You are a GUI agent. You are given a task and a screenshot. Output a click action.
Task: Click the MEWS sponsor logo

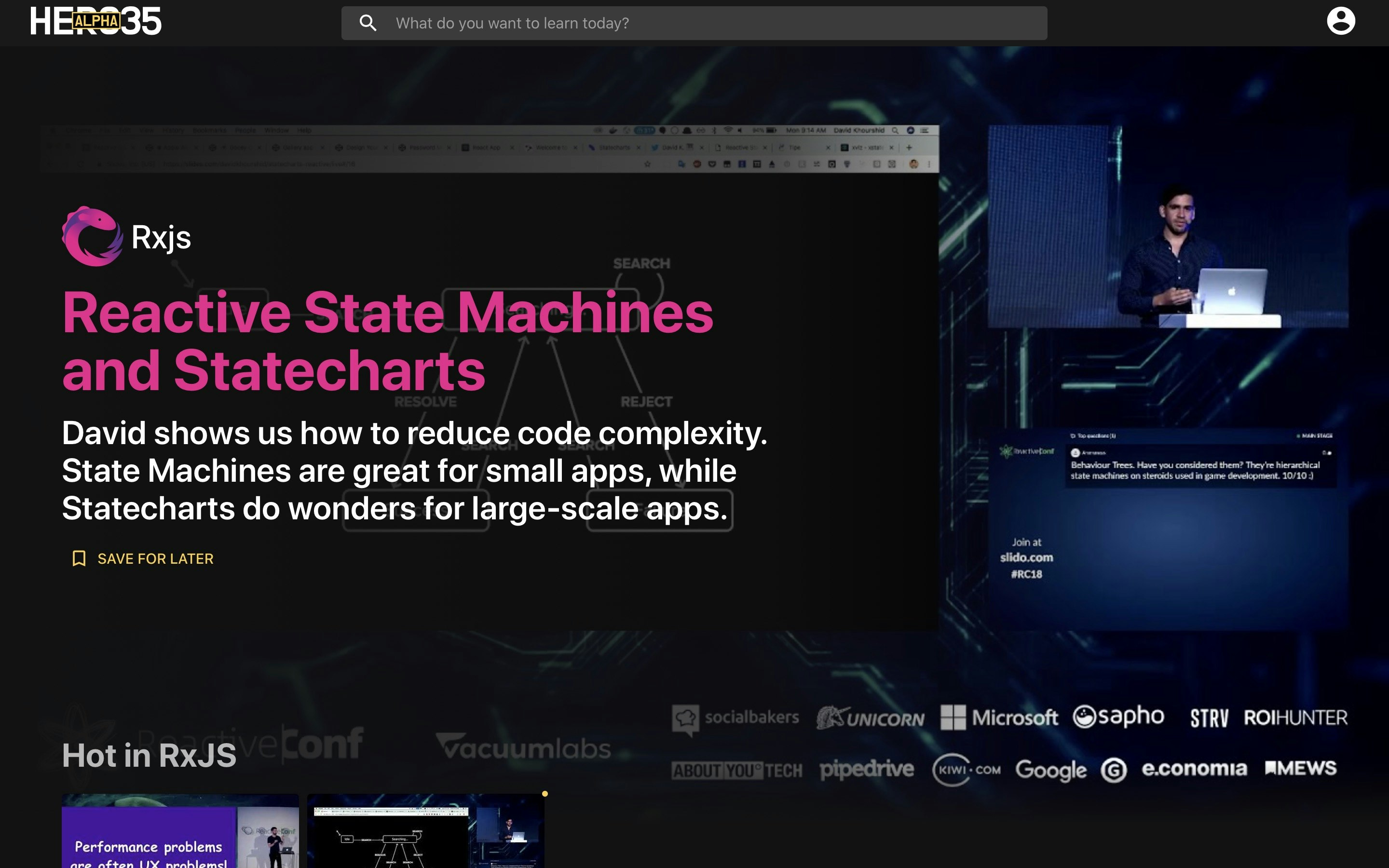[x=1301, y=768]
